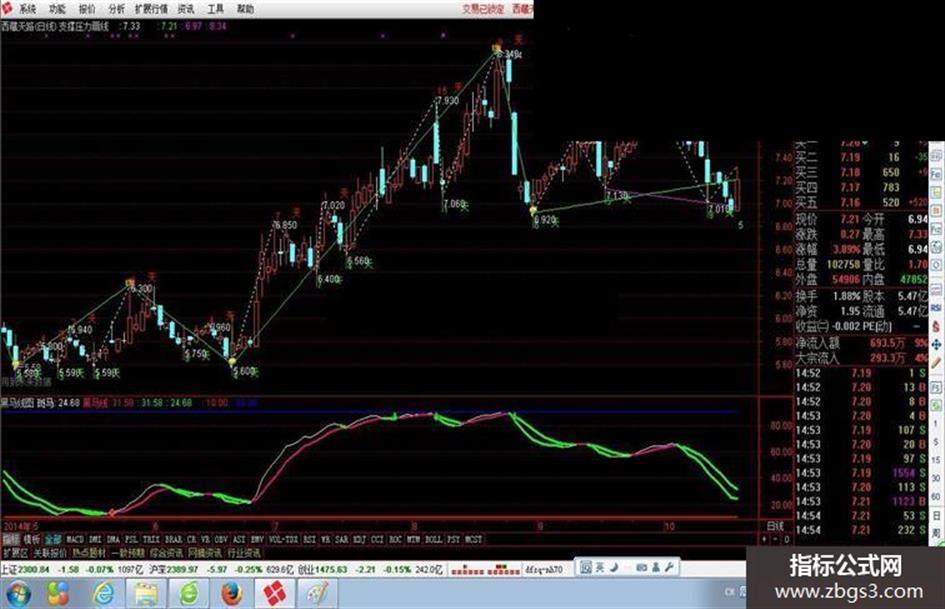Image resolution: width=945 pixels, height=609 pixels.
Task: Select the pencil drawing tool icon
Action: 937,364
